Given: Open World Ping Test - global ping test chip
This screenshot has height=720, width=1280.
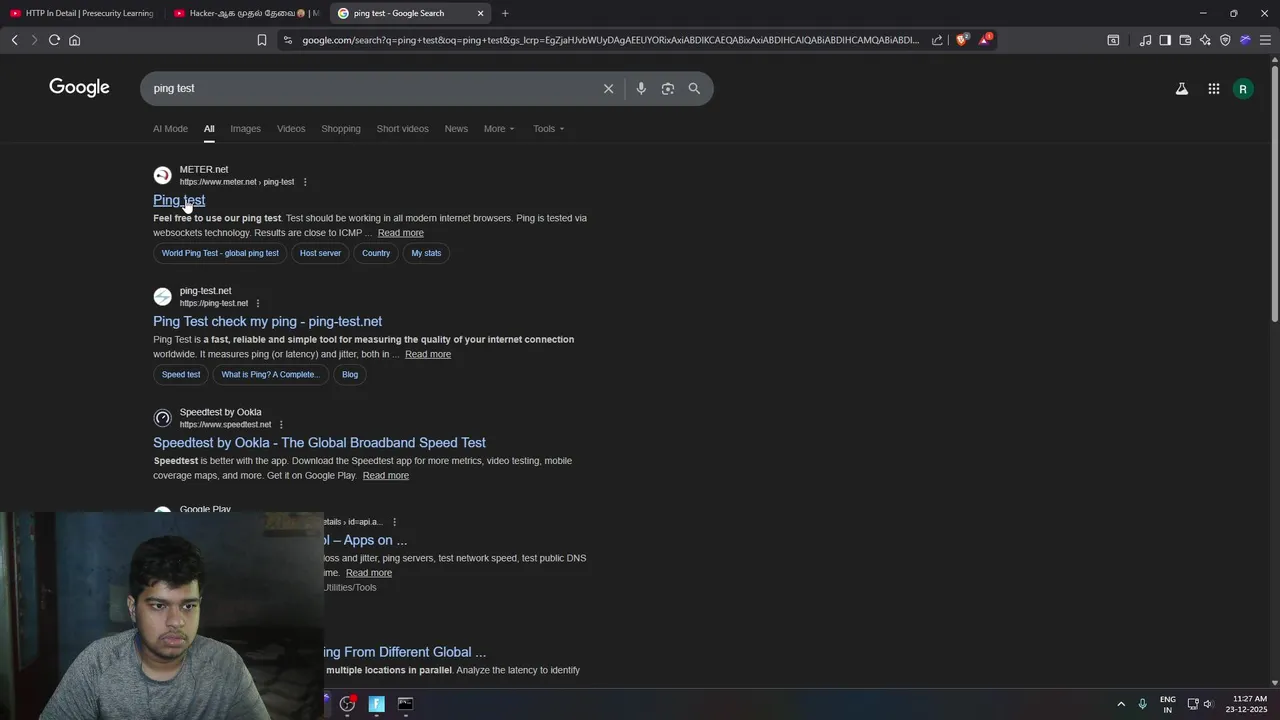Looking at the screenshot, I should pyautogui.click(x=220, y=253).
